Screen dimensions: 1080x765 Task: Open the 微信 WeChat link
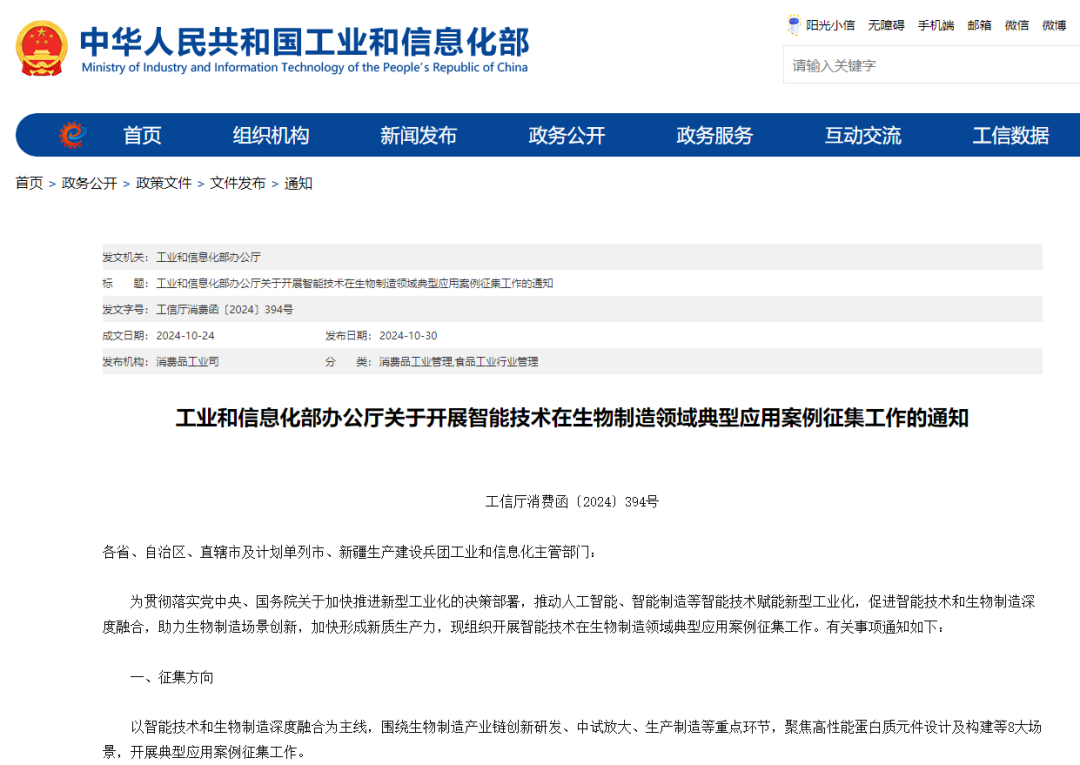pyautogui.click(x=1017, y=26)
